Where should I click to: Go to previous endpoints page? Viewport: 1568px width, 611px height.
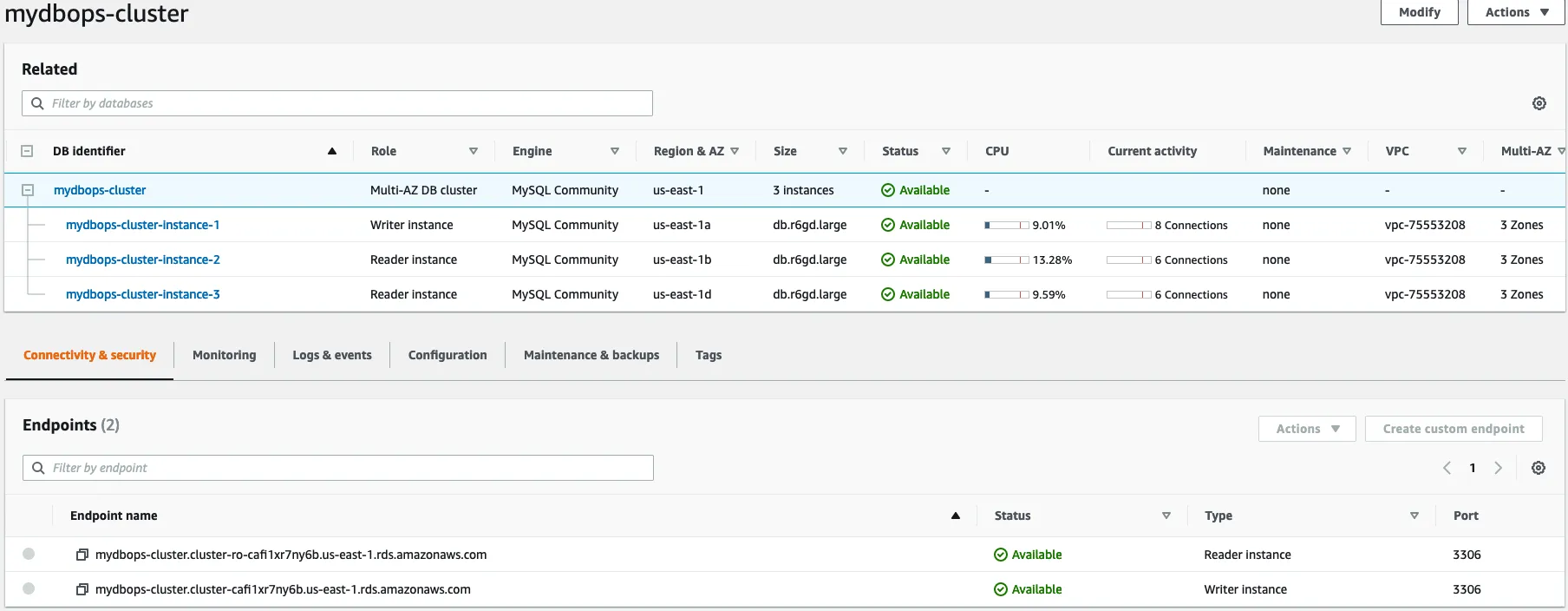[x=1447, y=468]
